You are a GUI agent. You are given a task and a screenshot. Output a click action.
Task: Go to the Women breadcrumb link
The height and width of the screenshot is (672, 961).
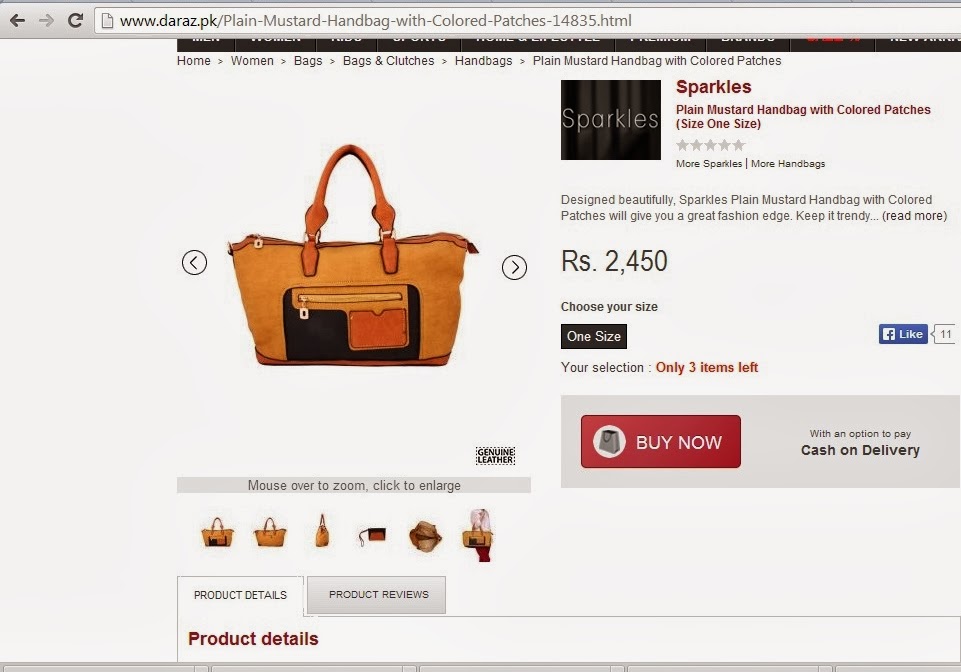pyautogui.click(x=252, y=61)
